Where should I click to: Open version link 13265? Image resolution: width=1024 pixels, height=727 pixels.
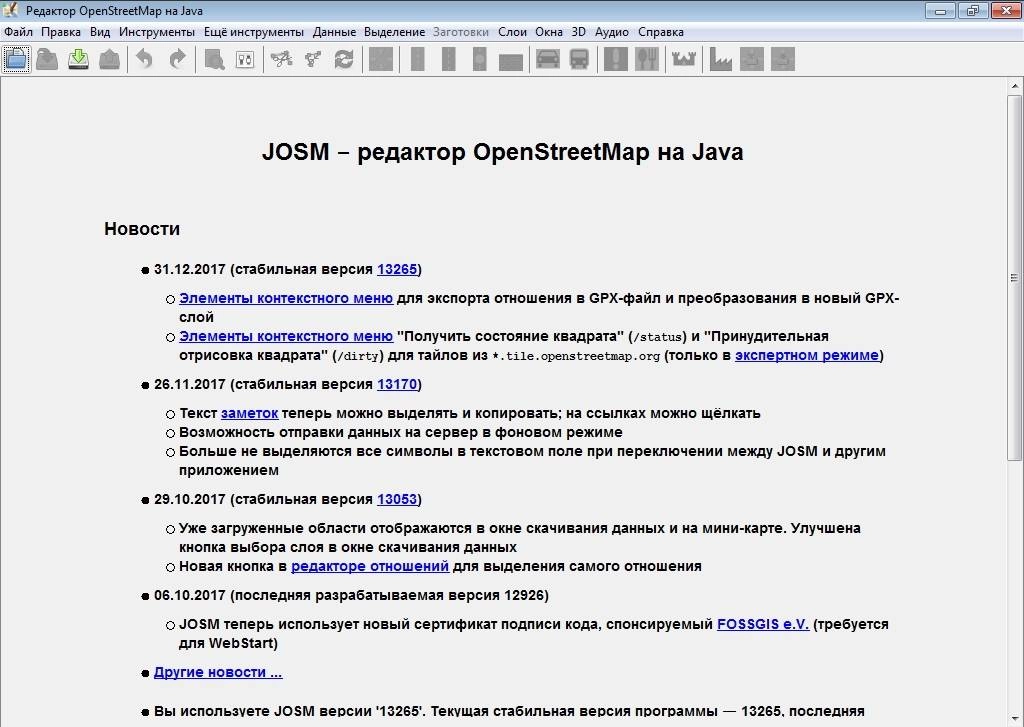[397, 269]
